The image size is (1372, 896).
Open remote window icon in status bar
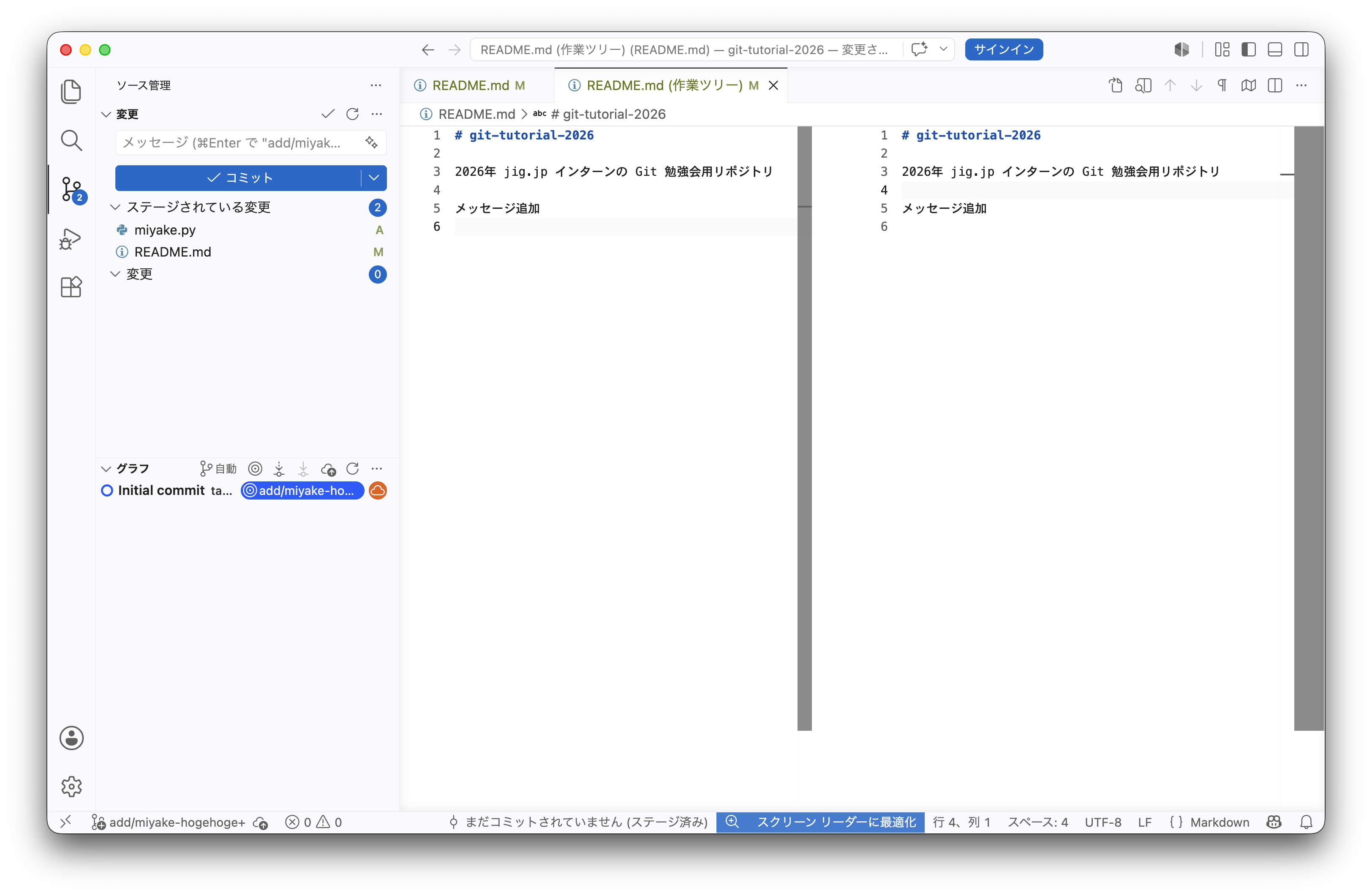coord(66,822)
